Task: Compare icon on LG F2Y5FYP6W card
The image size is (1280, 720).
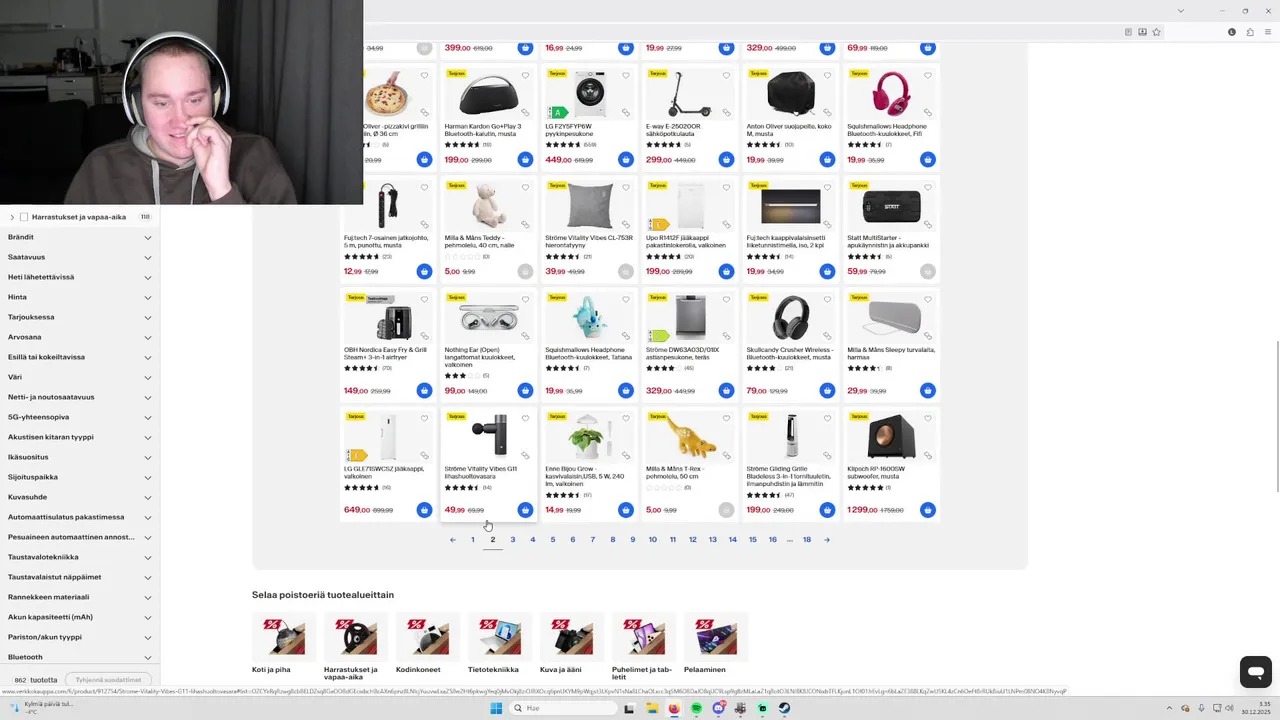Action: tap(626, 112)
